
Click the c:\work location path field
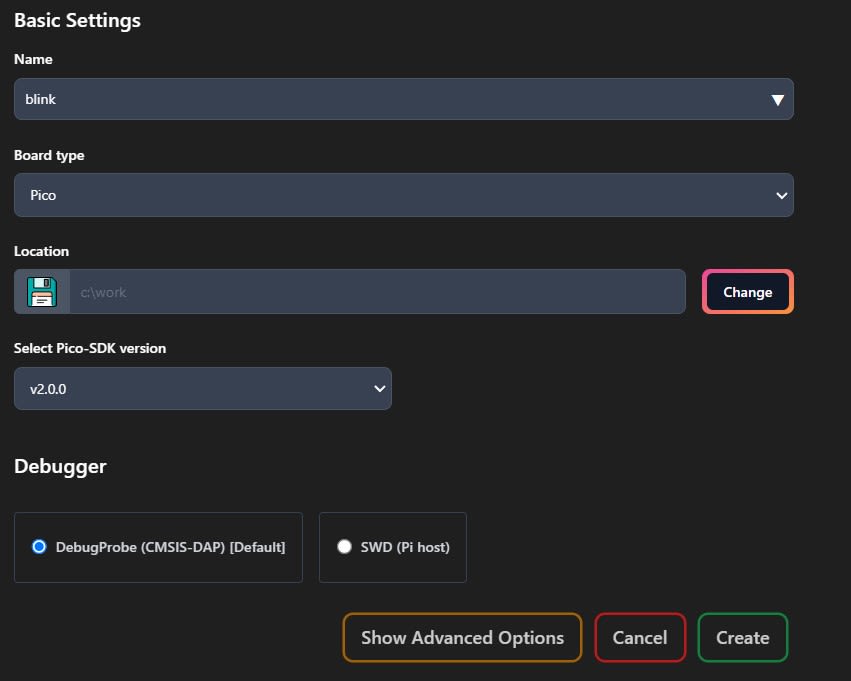click(x=377, y=292)
